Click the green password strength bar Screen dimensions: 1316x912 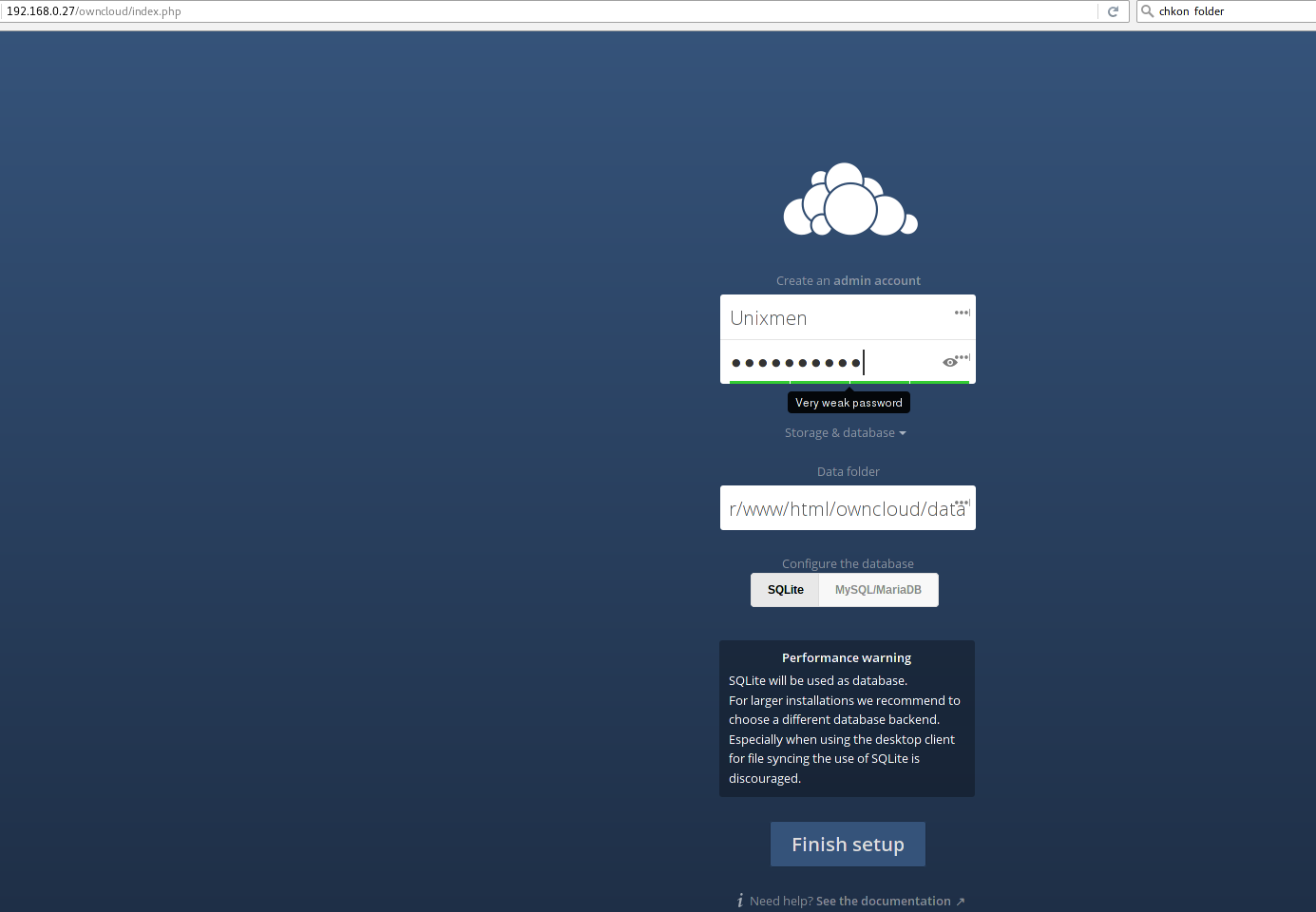pyautogui.click(x=849, y=382)
